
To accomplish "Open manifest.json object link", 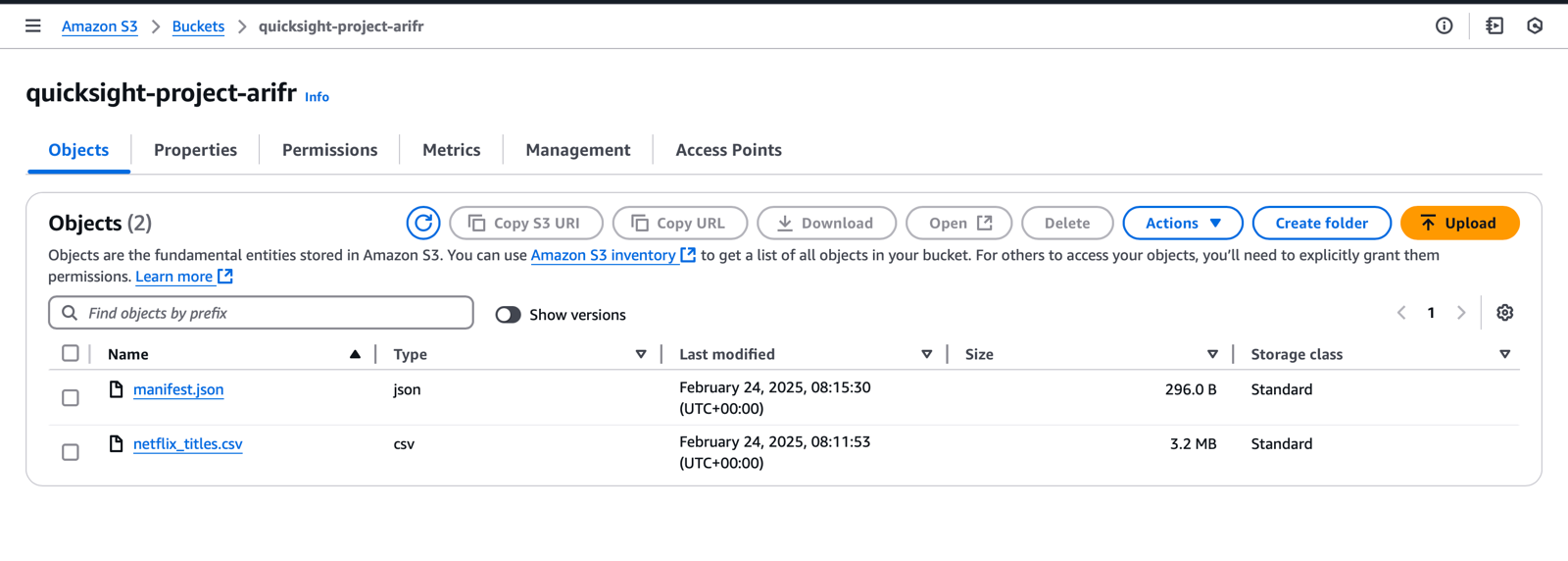I will click(x=178, y=389).
